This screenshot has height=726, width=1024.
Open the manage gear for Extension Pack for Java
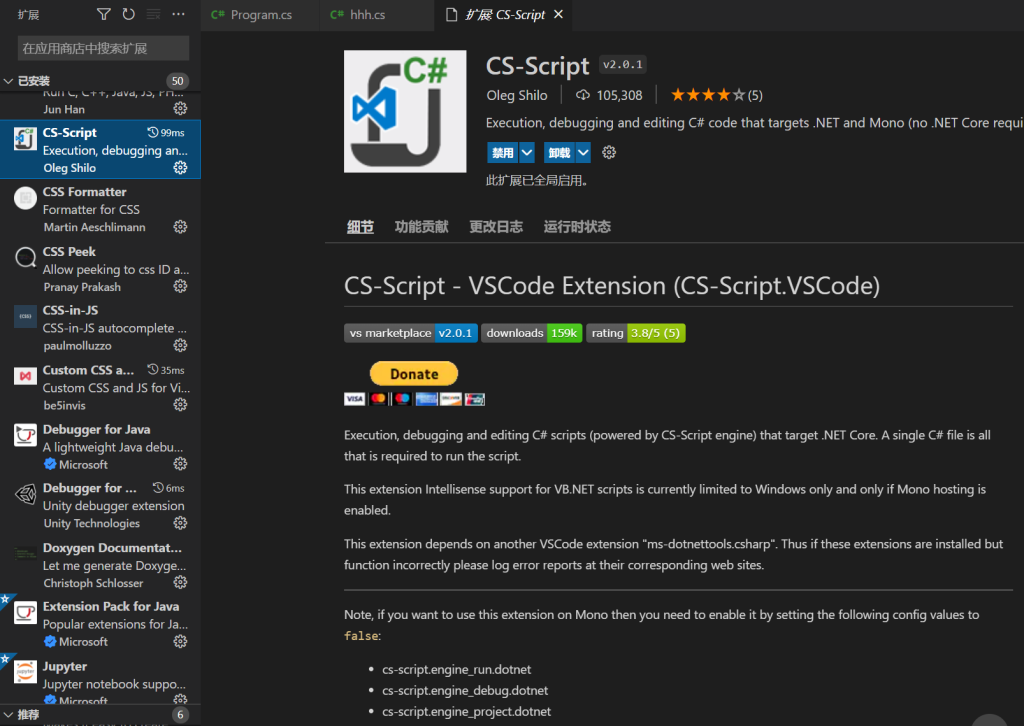coord(180,642)
